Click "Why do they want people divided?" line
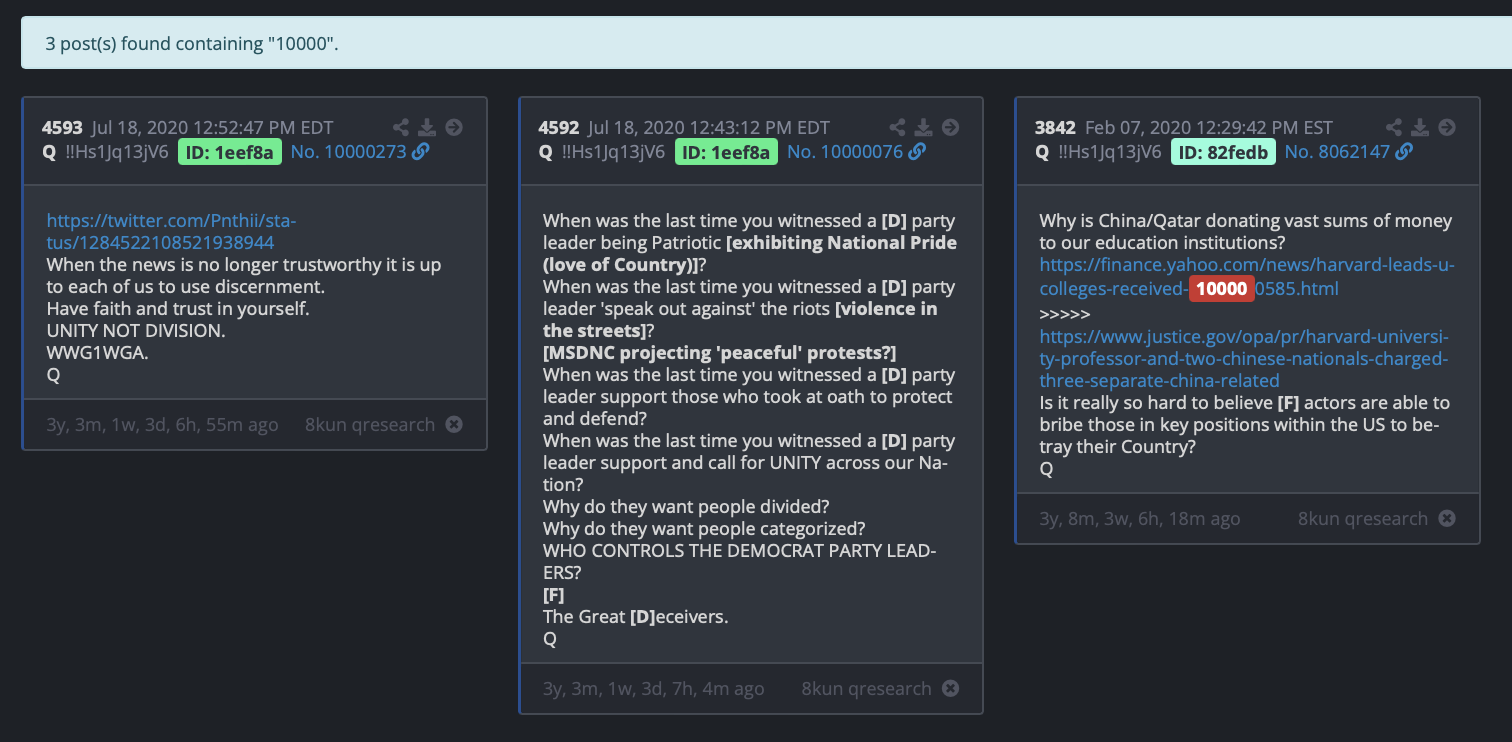The width and height of the screenshot is (1512, 742). coord(686,507)
